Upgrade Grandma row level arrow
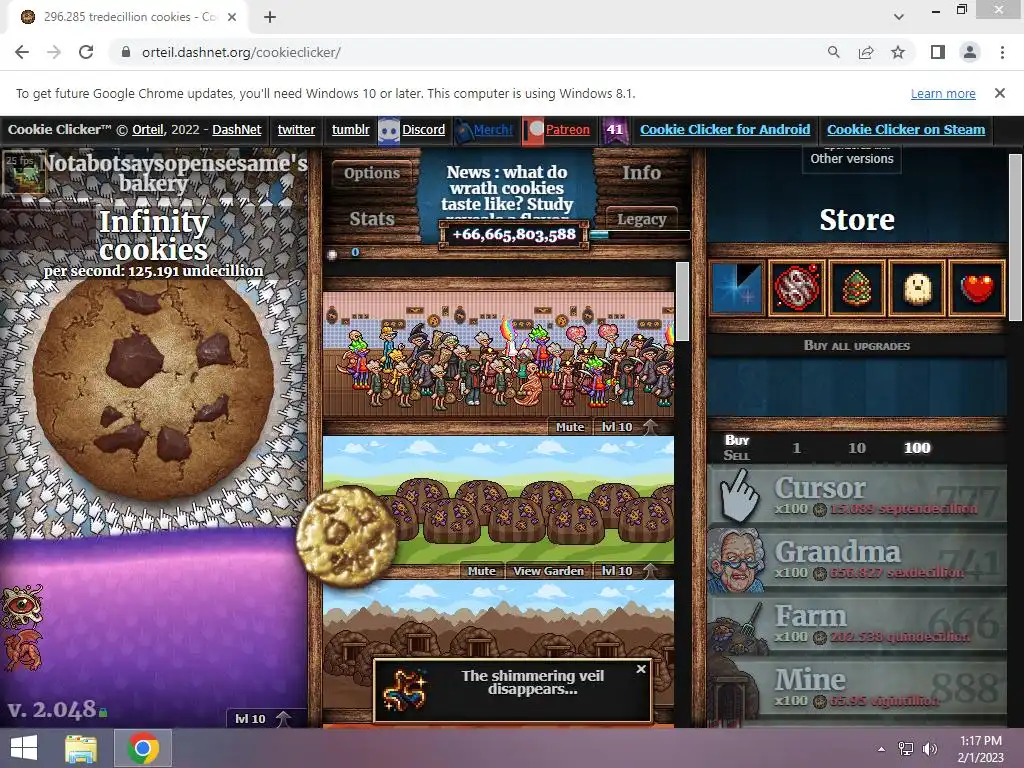 649,427
